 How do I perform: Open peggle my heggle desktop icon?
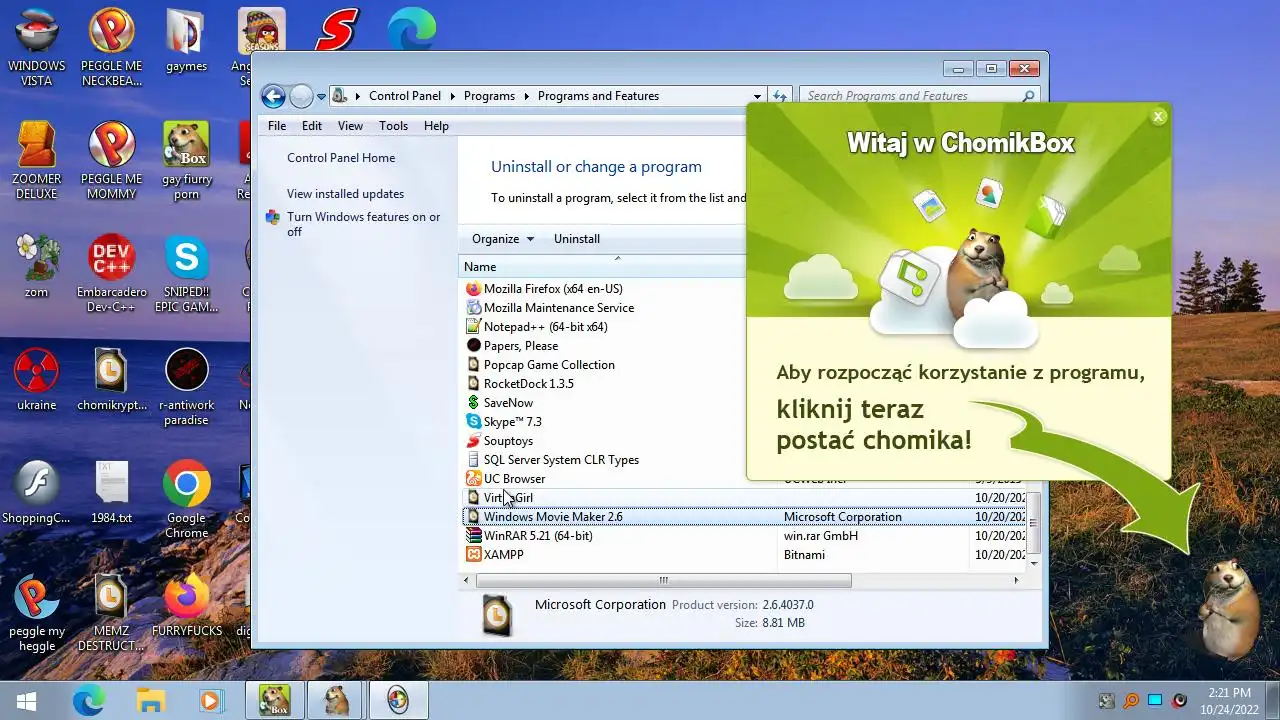[x=37, y=613]
